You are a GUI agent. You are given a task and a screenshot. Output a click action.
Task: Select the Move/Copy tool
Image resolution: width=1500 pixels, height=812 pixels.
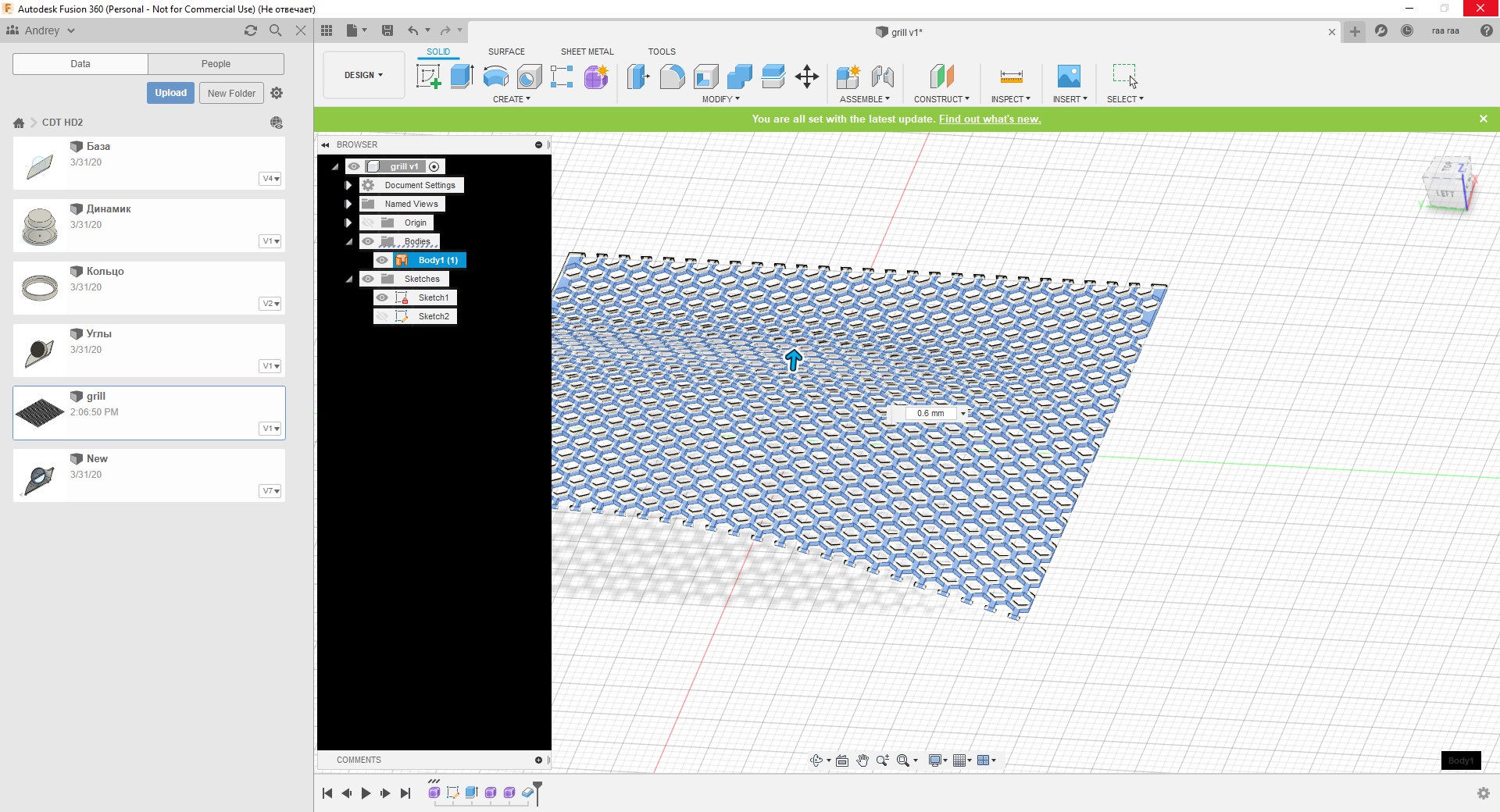807,77
